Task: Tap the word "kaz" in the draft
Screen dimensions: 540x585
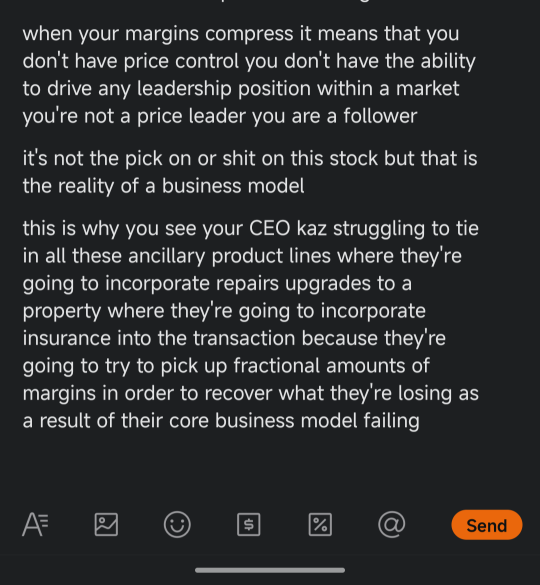Action: coord(312,228)
